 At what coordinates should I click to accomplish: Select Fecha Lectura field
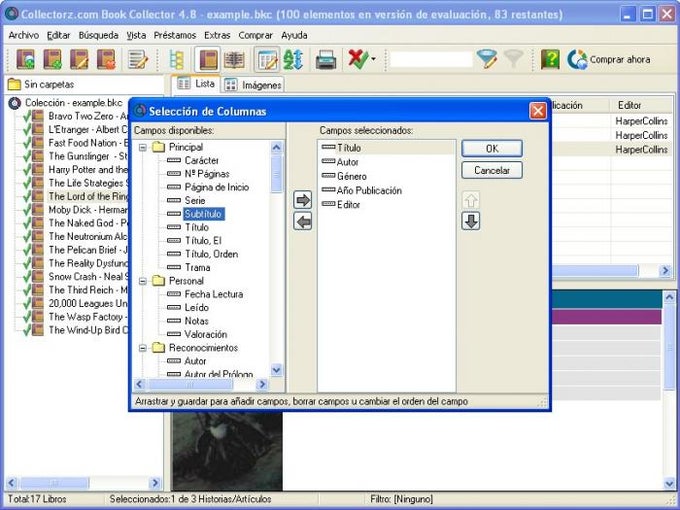(214, 294)
